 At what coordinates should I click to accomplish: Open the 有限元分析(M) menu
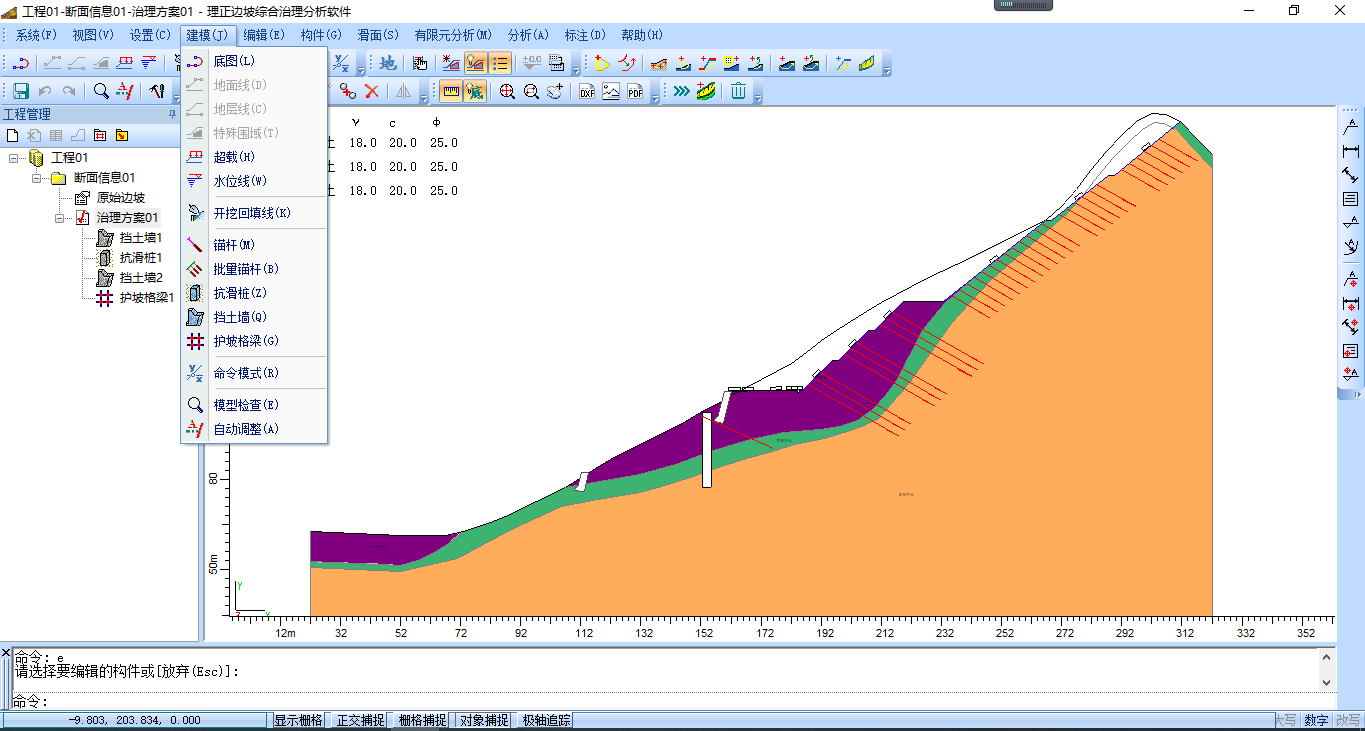pos(453,35)
